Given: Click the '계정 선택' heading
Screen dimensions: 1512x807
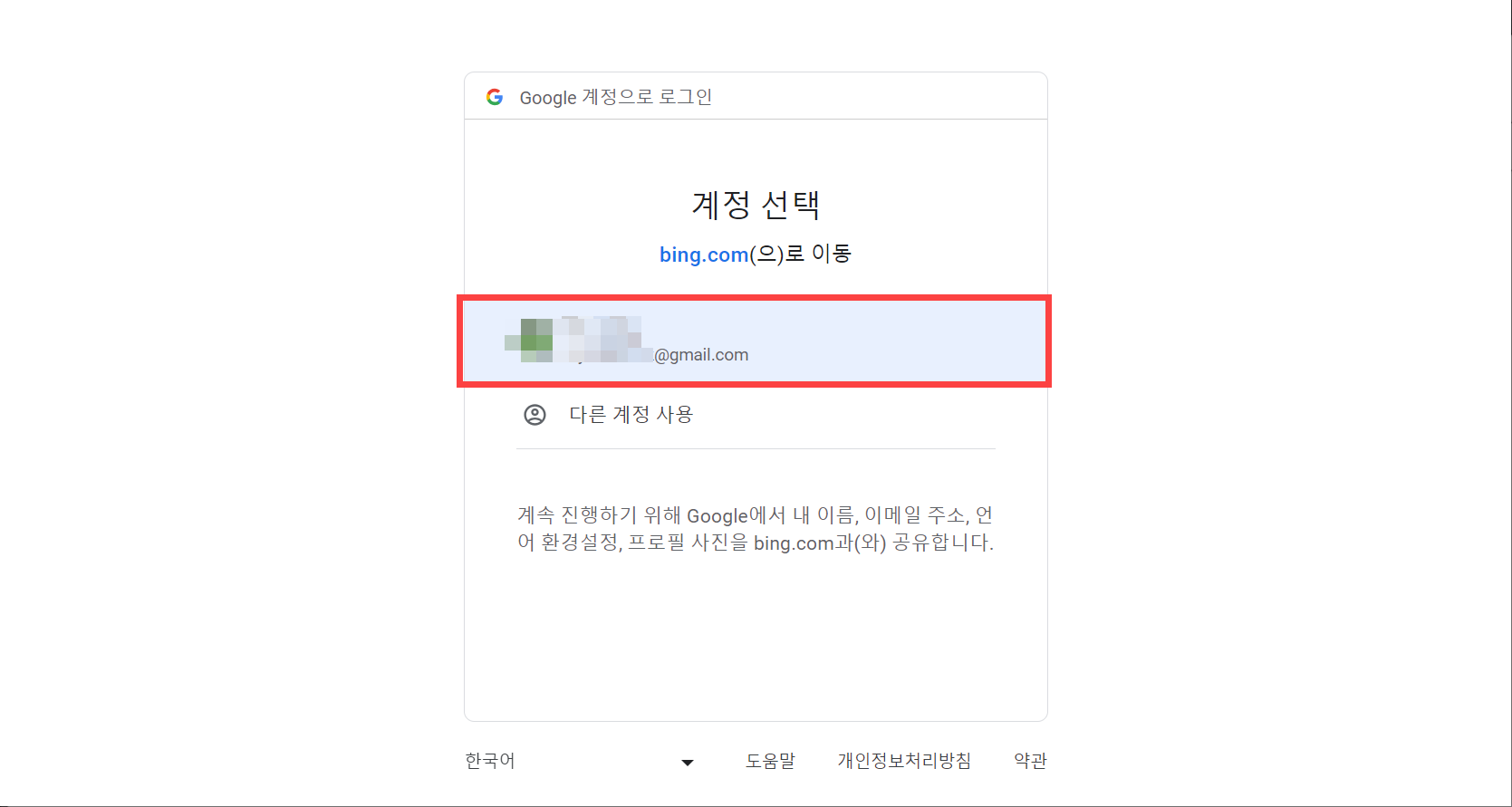Looking at the screenshot, I should (756, 204).
